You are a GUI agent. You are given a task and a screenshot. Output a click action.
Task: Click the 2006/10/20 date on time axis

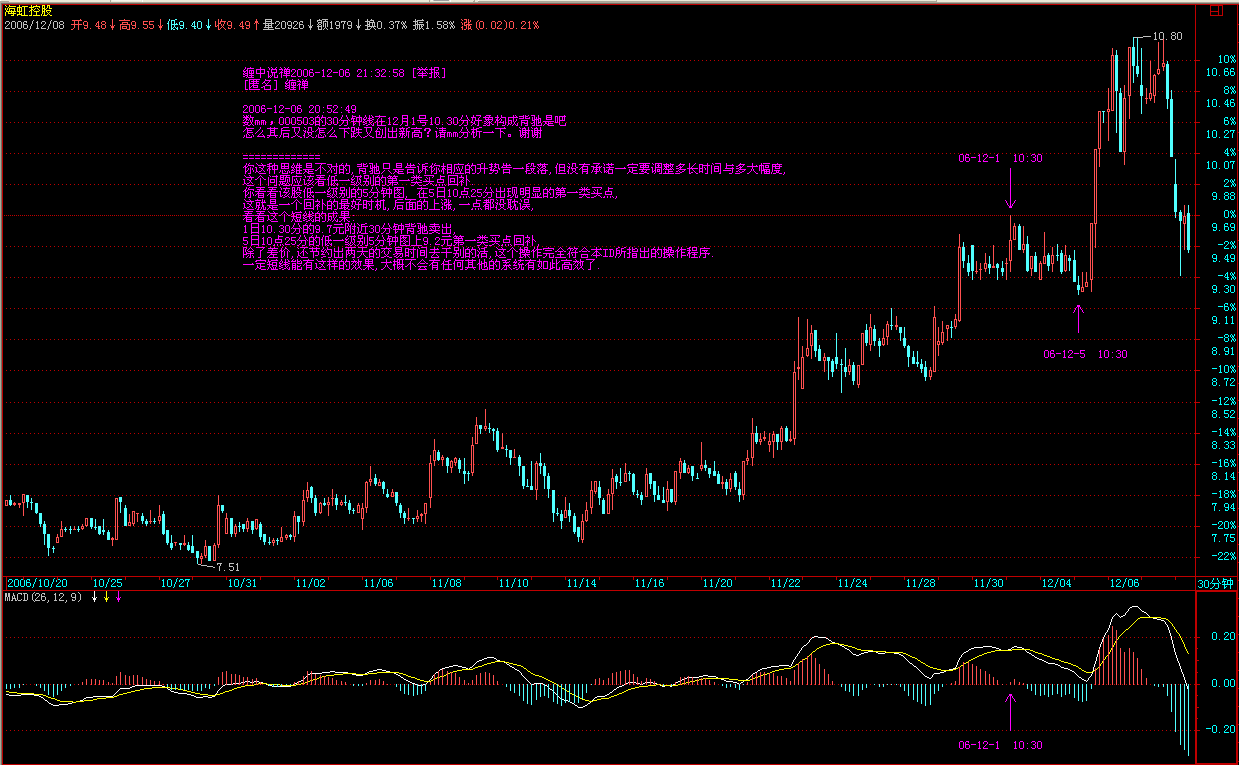37,583
